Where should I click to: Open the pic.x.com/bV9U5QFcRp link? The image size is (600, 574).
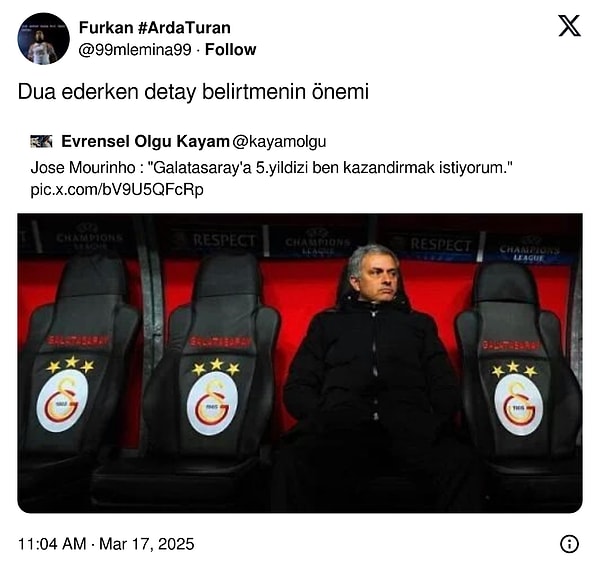tap(117, 190)
